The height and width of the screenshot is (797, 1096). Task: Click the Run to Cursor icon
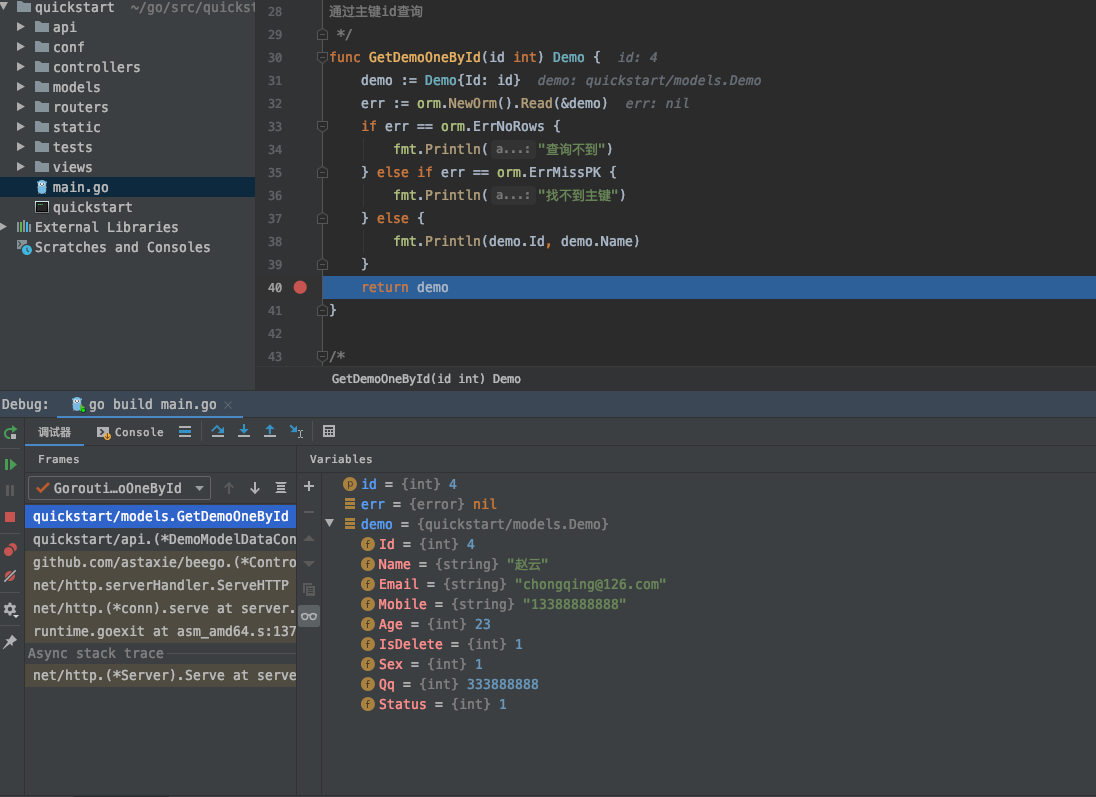(x=296, y=431)
